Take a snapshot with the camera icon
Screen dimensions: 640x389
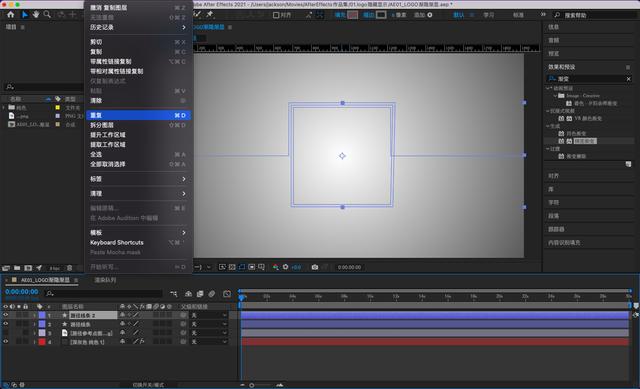point(315,267)
